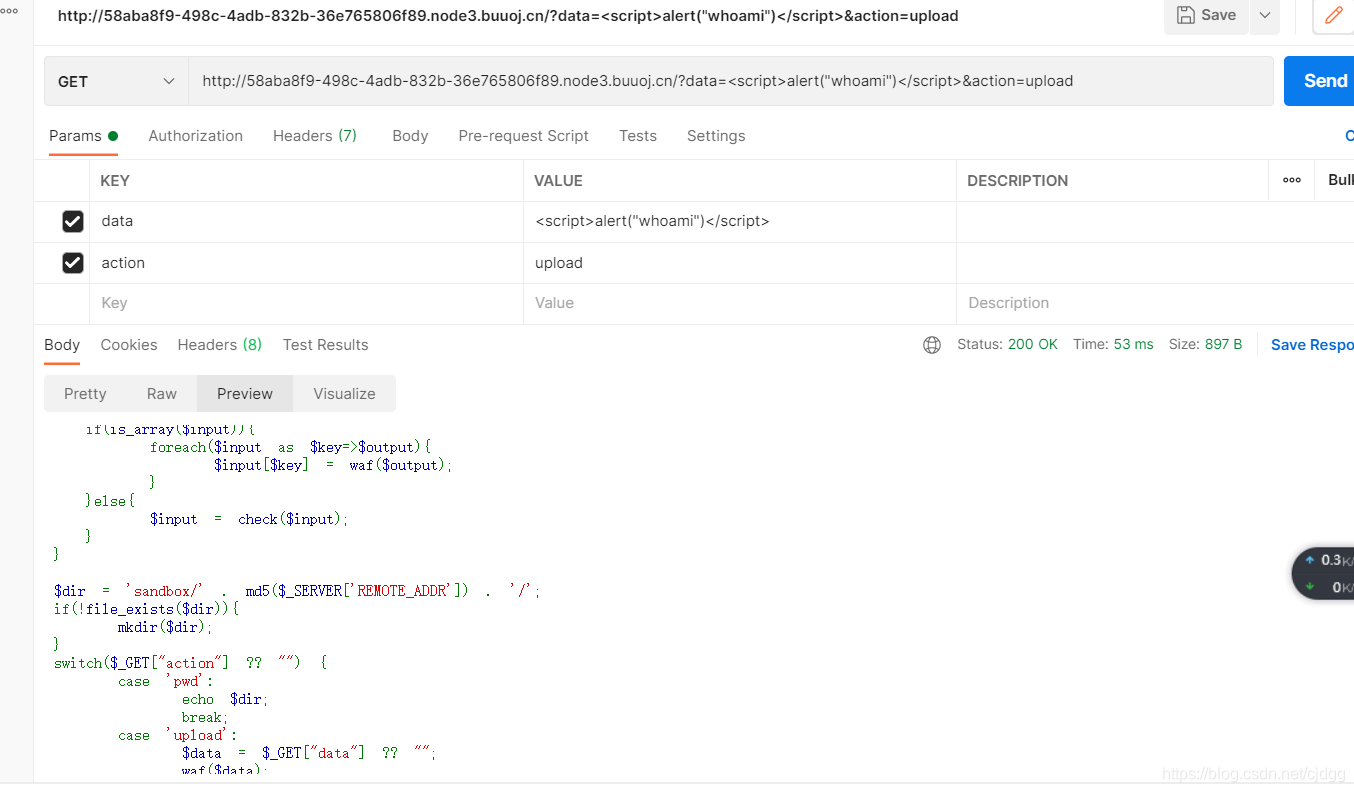The image size is (1354, 792).
Task: Click the KEY column header
Action: click(115, 181)
